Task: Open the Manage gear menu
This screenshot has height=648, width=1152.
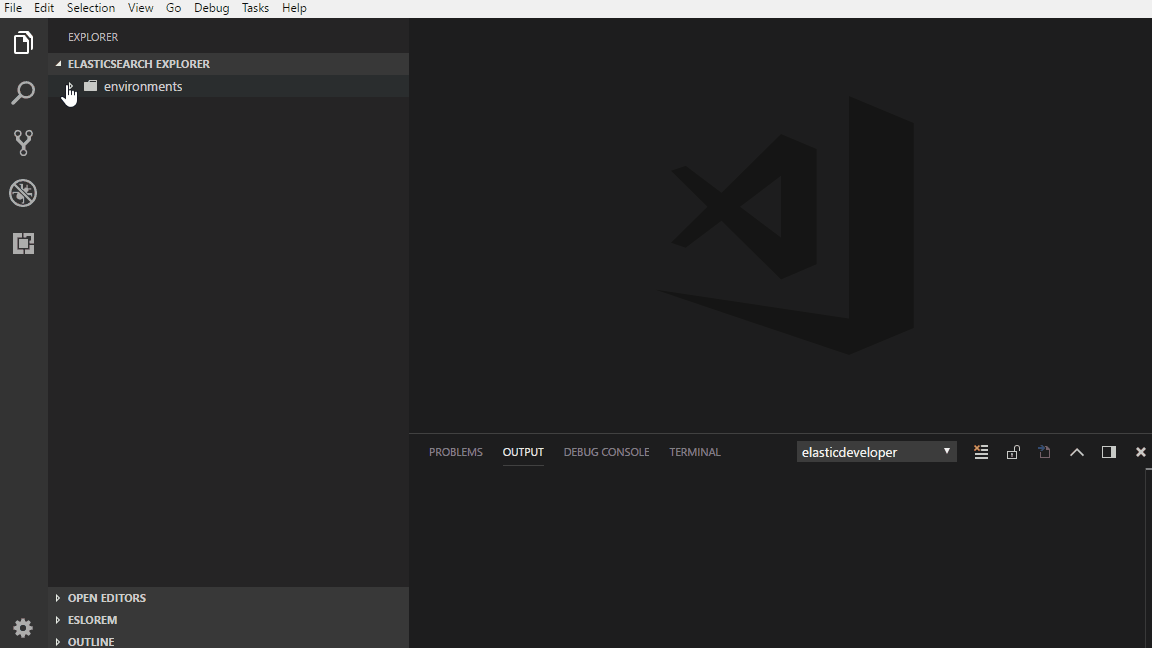Action: 24,628
